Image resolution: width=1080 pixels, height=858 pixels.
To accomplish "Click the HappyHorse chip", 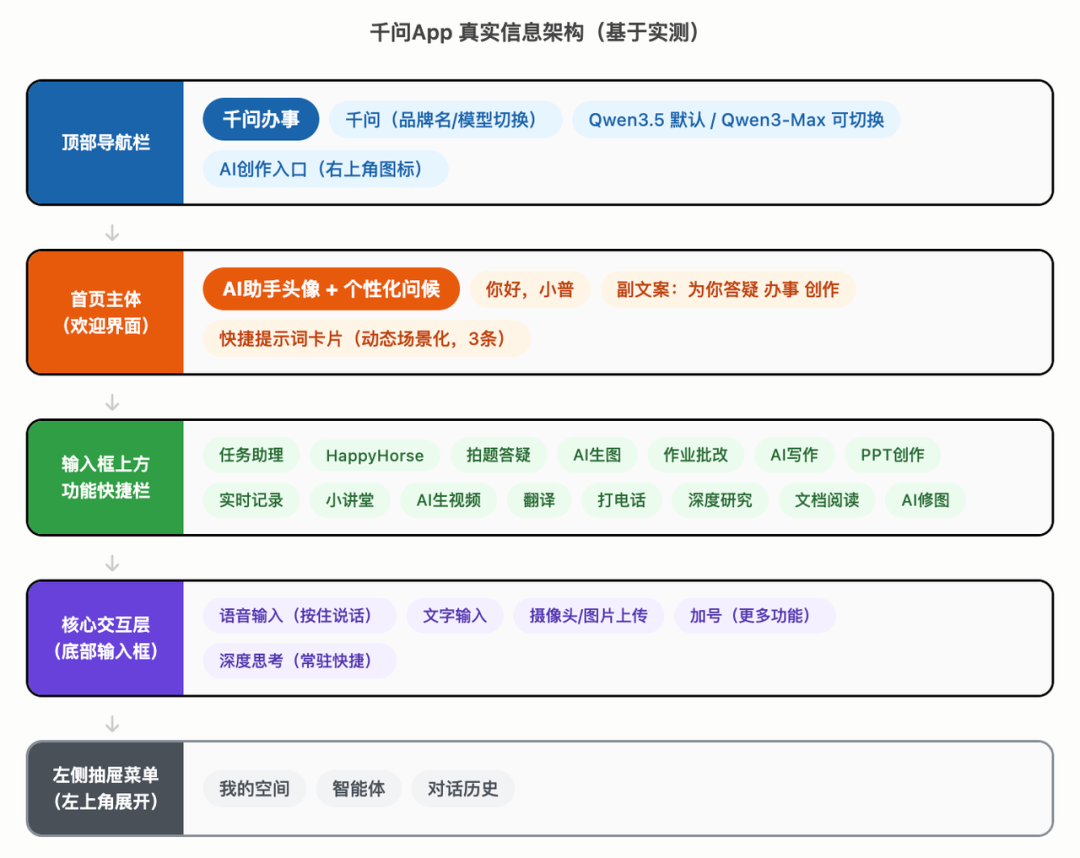I will [x=375, y=455].
